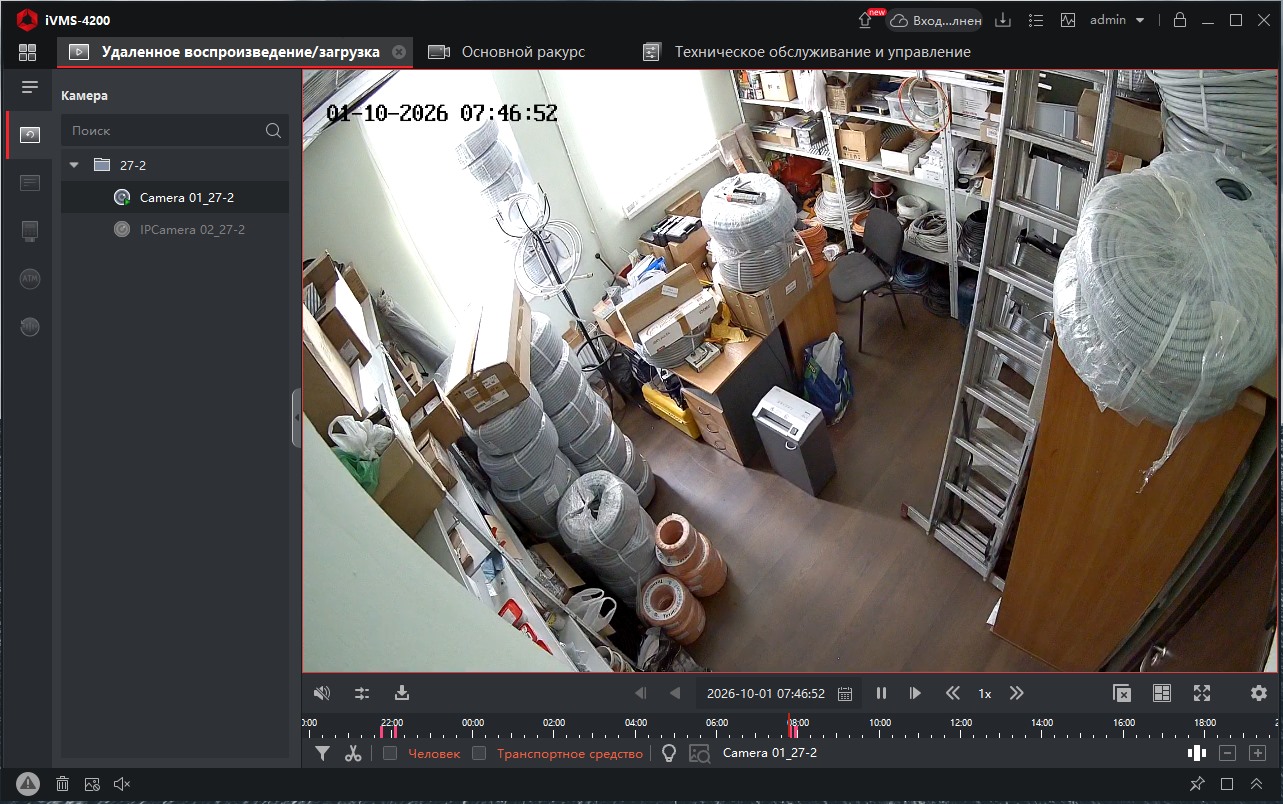Open the filter funnel icon under timeline
The width and height of the screenshot is (1283, 804).
322,753
